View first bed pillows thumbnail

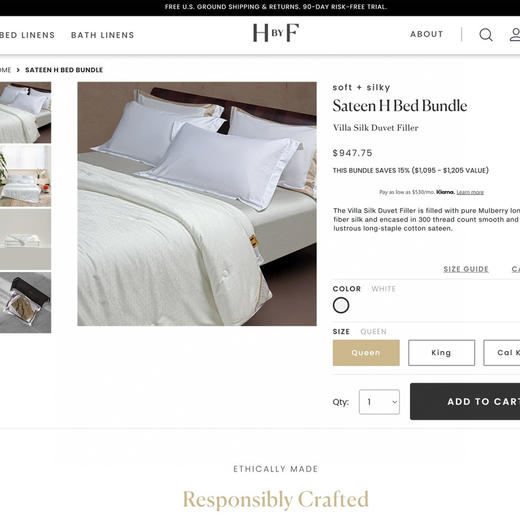coord(25,113)
